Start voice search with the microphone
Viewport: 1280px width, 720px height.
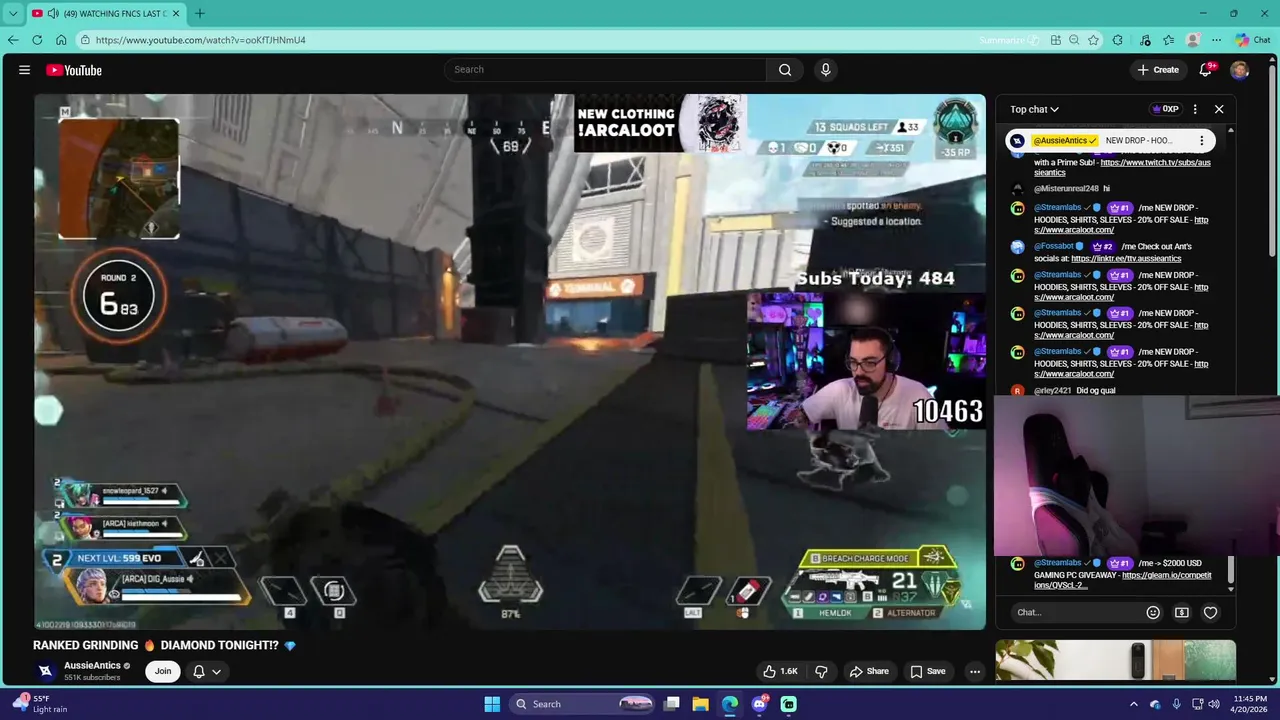[x=825, y=70]
